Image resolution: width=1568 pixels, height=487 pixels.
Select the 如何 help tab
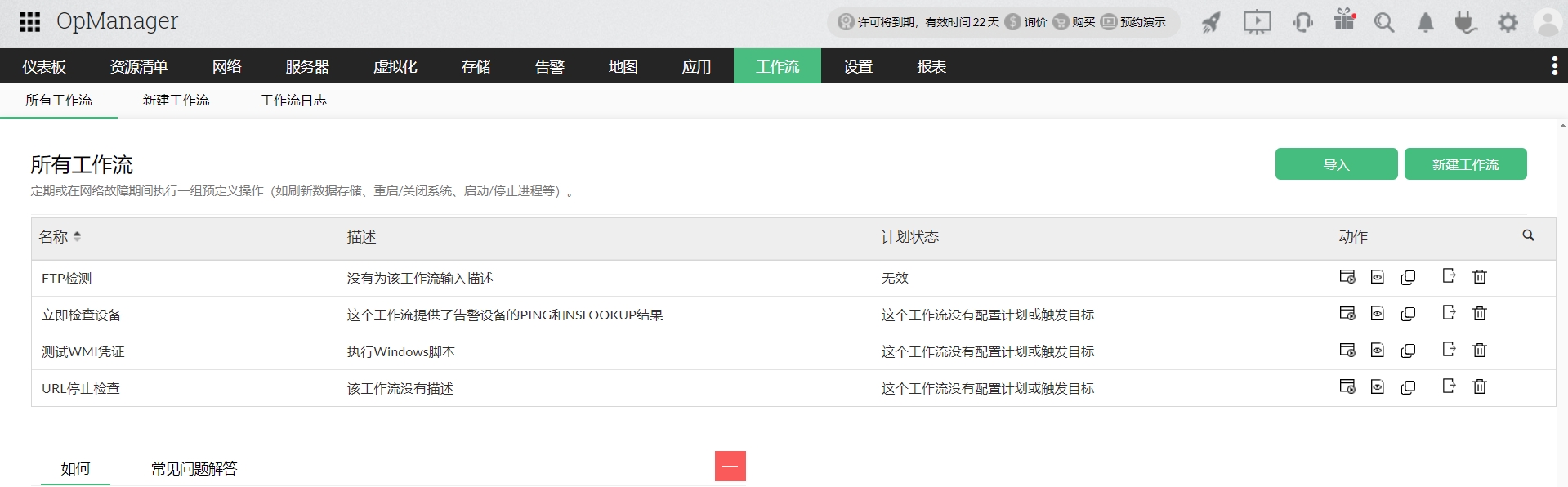coord(75,468)
